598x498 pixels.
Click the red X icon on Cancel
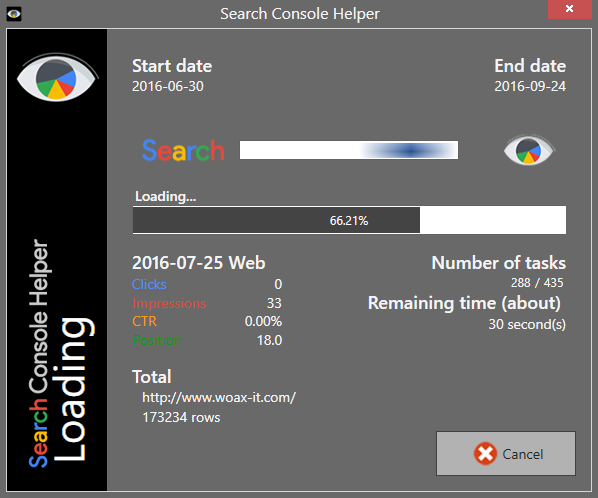[485, 454]
